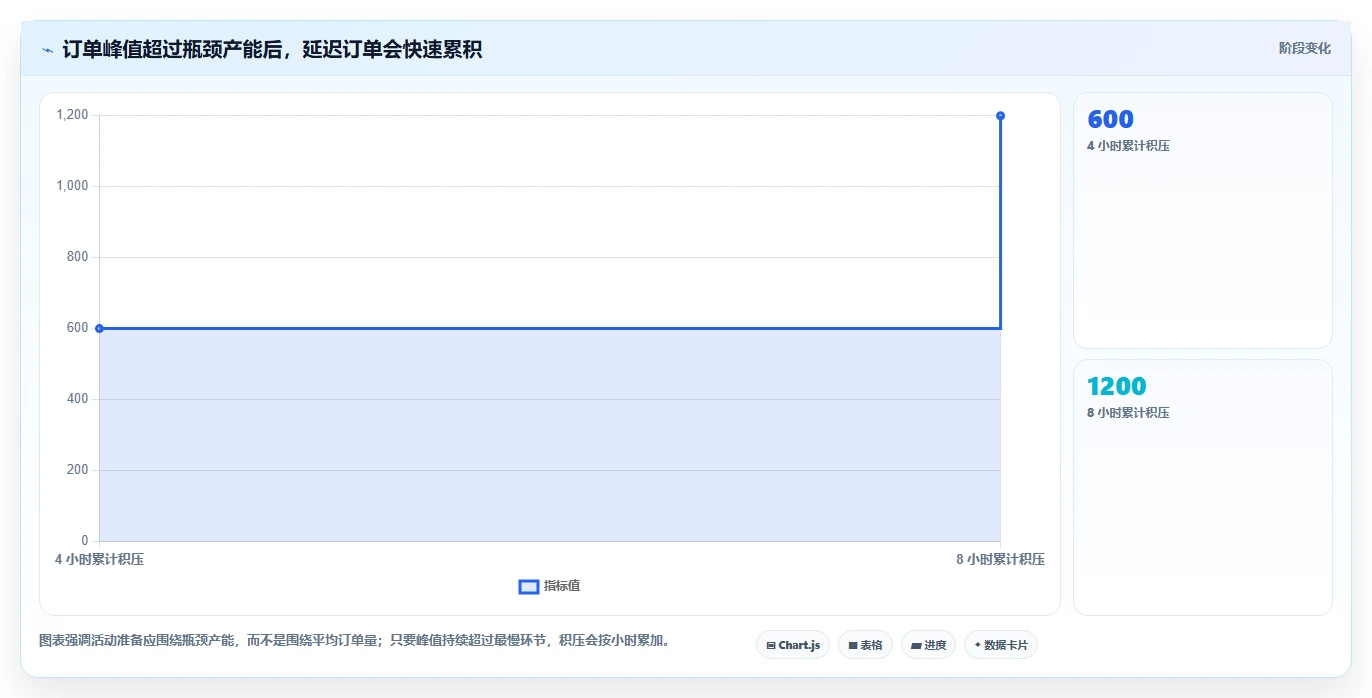
Task: Click the Chart.js chip
Action: pyautogui.click(x=793, y=645)
